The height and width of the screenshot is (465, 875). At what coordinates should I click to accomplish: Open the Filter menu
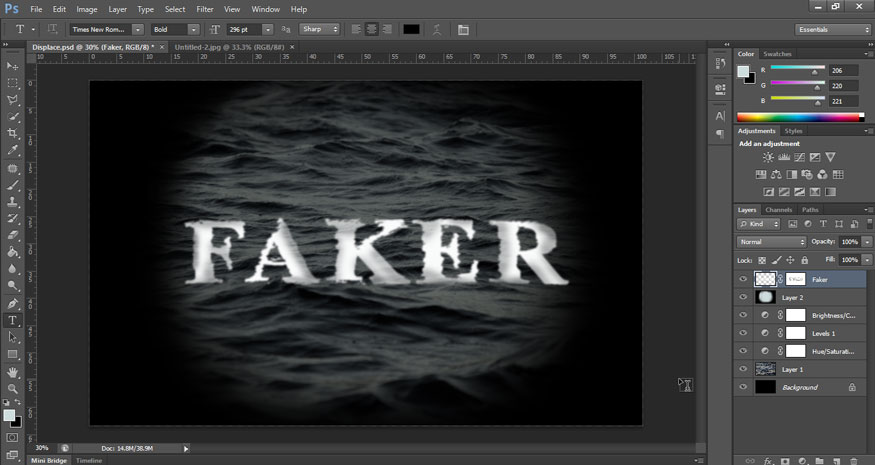click(x=205, y=9)
